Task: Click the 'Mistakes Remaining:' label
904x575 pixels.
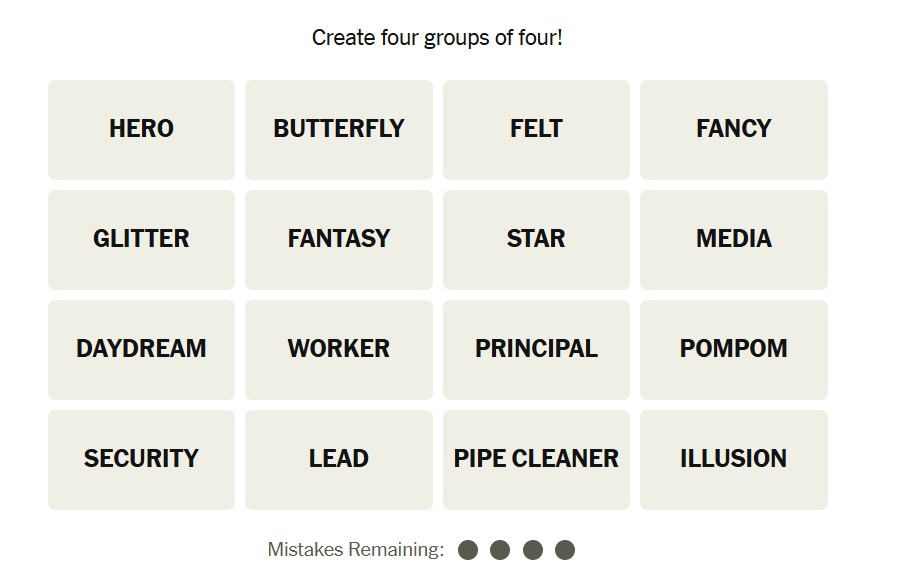Action: tap(355, 549)
